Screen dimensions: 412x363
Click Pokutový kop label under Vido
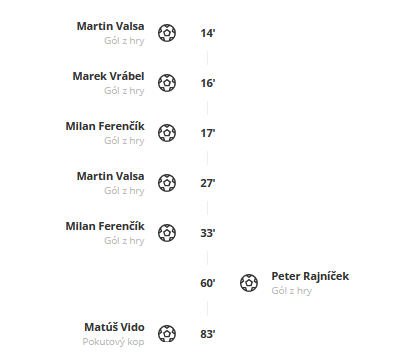[x=113, y=342]
